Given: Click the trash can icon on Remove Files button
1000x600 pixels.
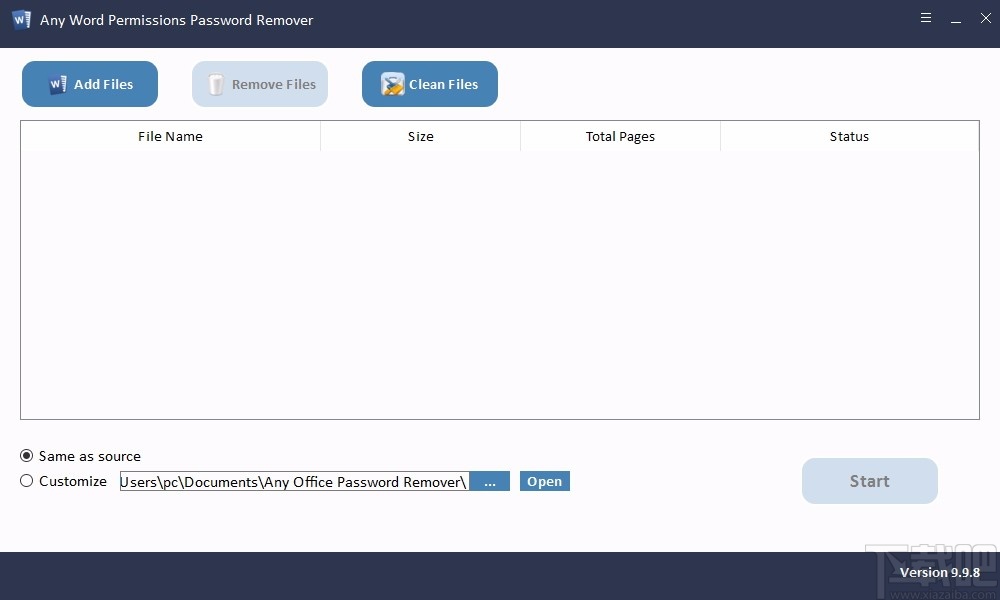Looking at the screenshot, I should (x=216, y=84).
